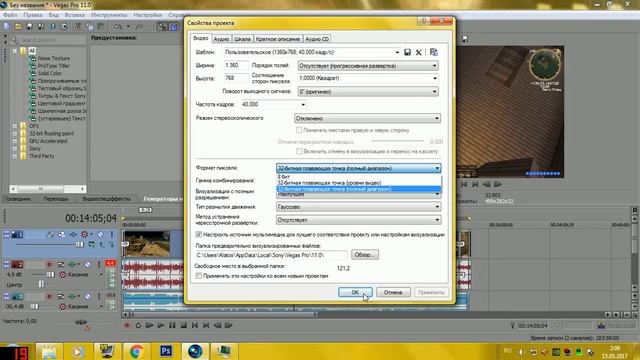Switch to the Аудио tab
Image resolution: width=640 pixels, height=360 pixels.
pos(221,39)
